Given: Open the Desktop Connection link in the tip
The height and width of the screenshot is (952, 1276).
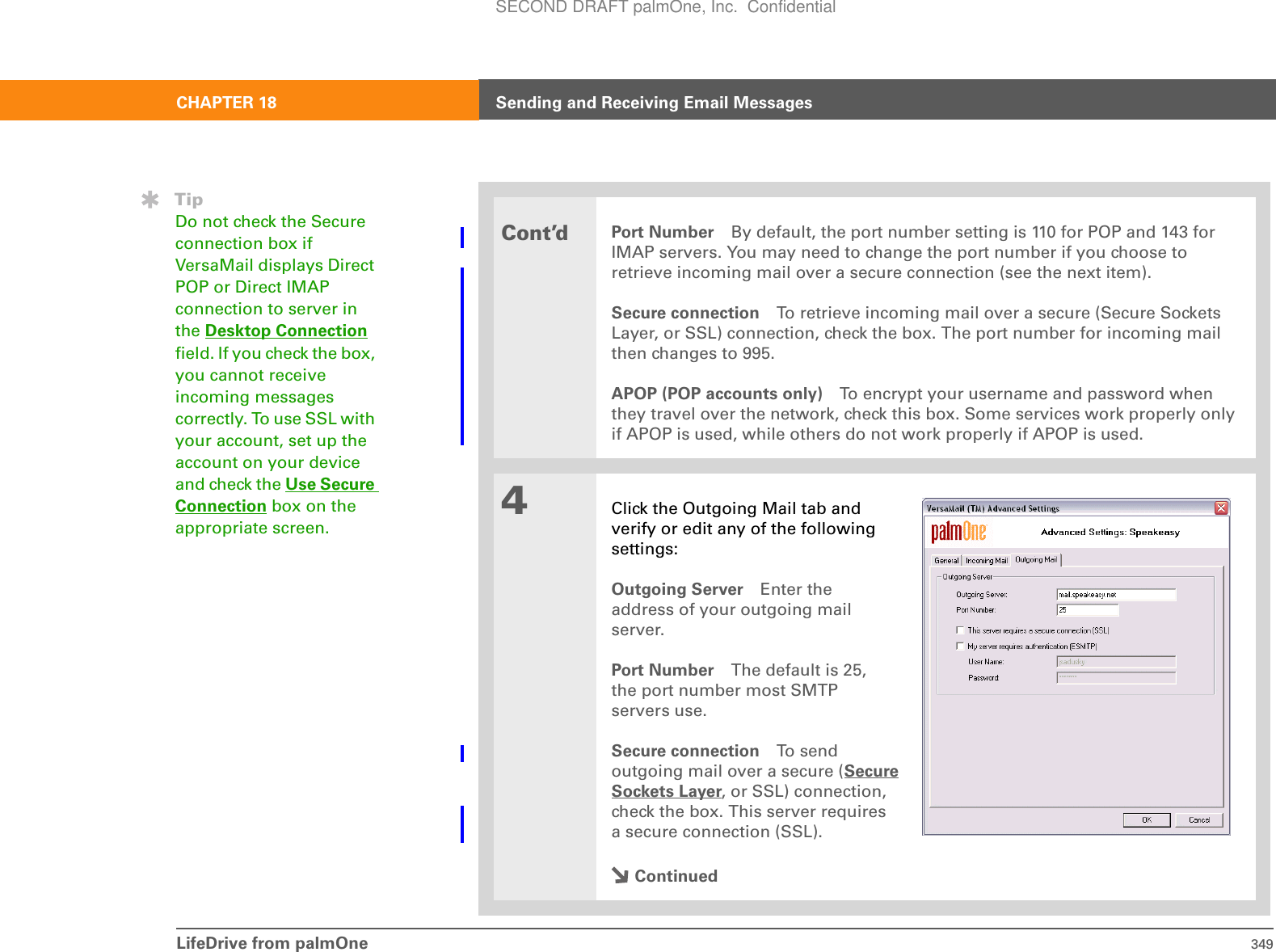Looking at the screenshot, I should click(286, 331).
